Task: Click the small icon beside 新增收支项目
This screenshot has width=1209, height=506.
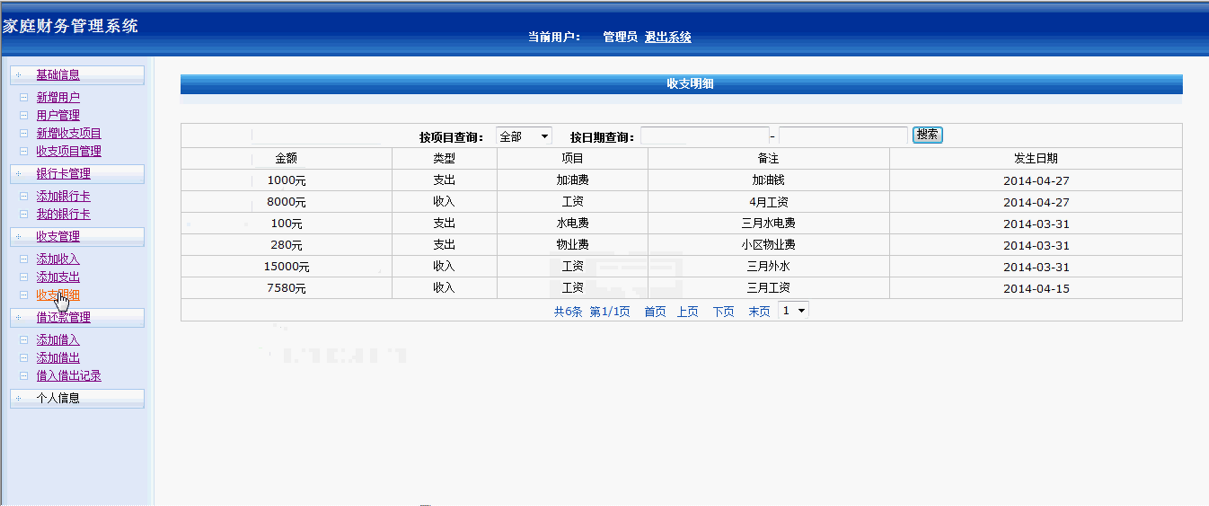Action: 24,133
